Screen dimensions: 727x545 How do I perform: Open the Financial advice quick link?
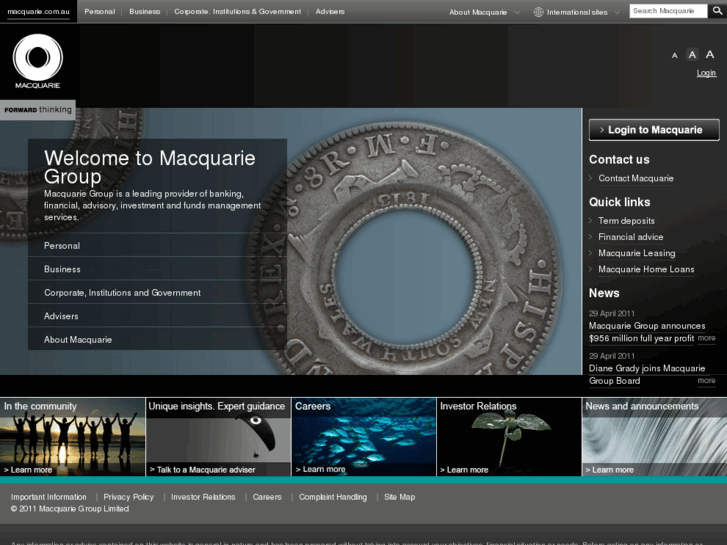click(631, 237)
